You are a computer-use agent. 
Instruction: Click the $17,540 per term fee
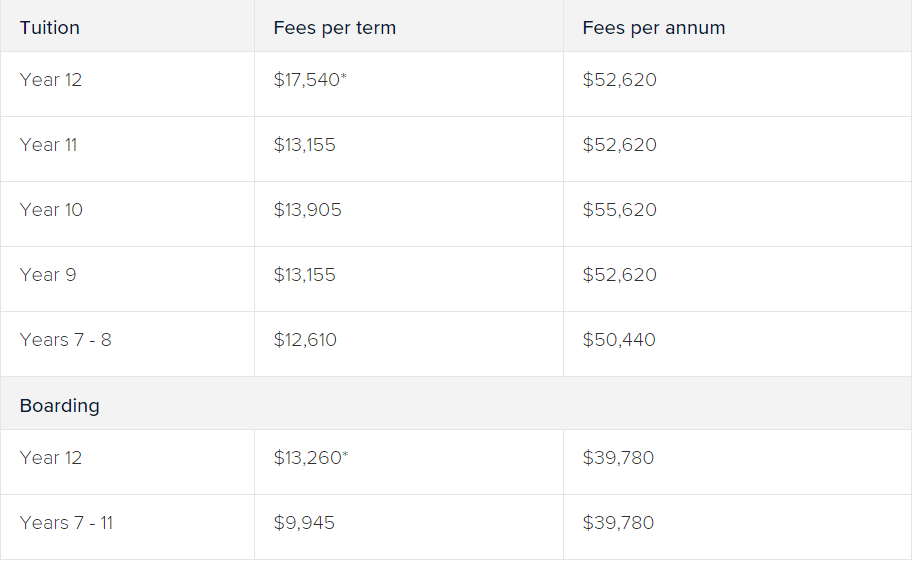[x=310, y=80]
